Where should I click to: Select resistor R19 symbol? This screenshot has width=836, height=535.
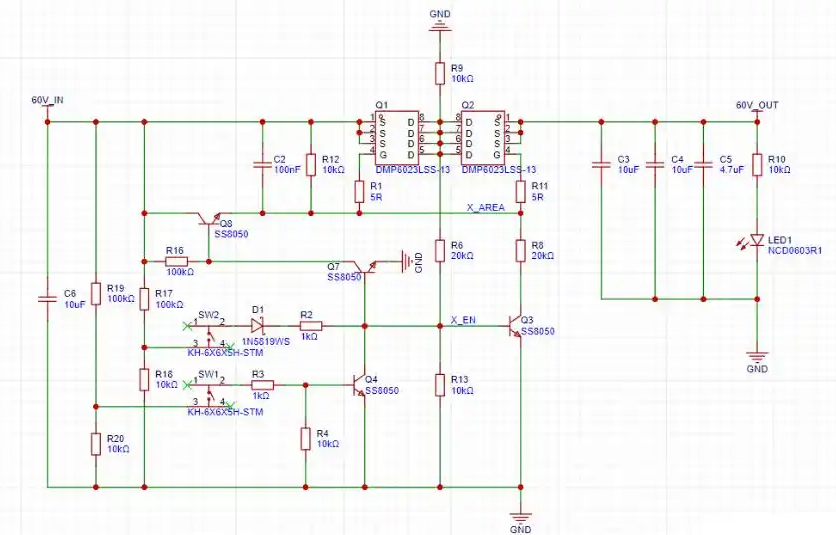click(x=96, y=294)
